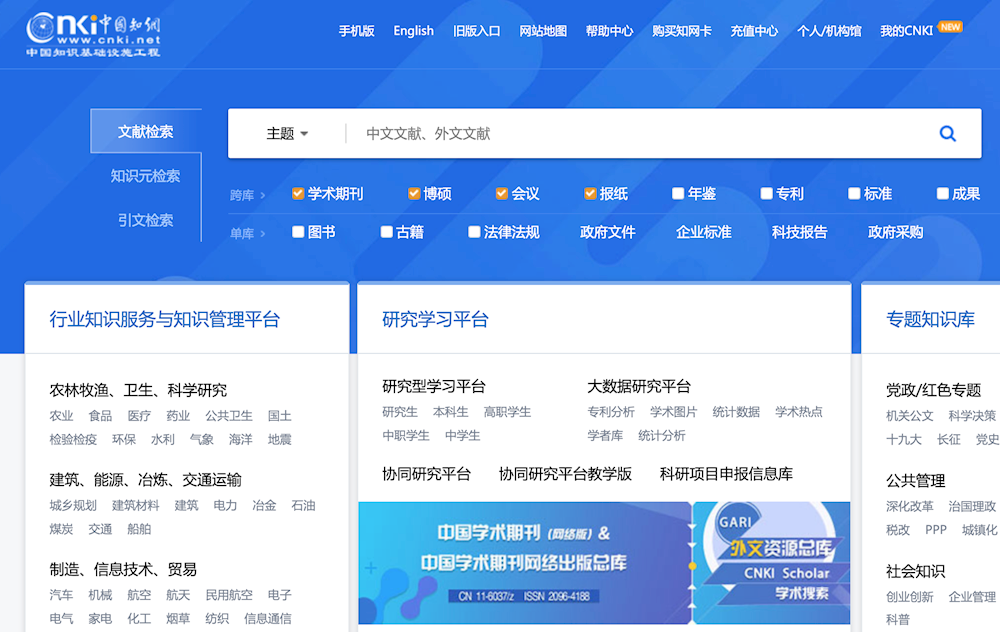The height and width of the screenshot is (632, 1000).
Task: Open 城乡规划 industry link
Action: click(x=73, y=505)
